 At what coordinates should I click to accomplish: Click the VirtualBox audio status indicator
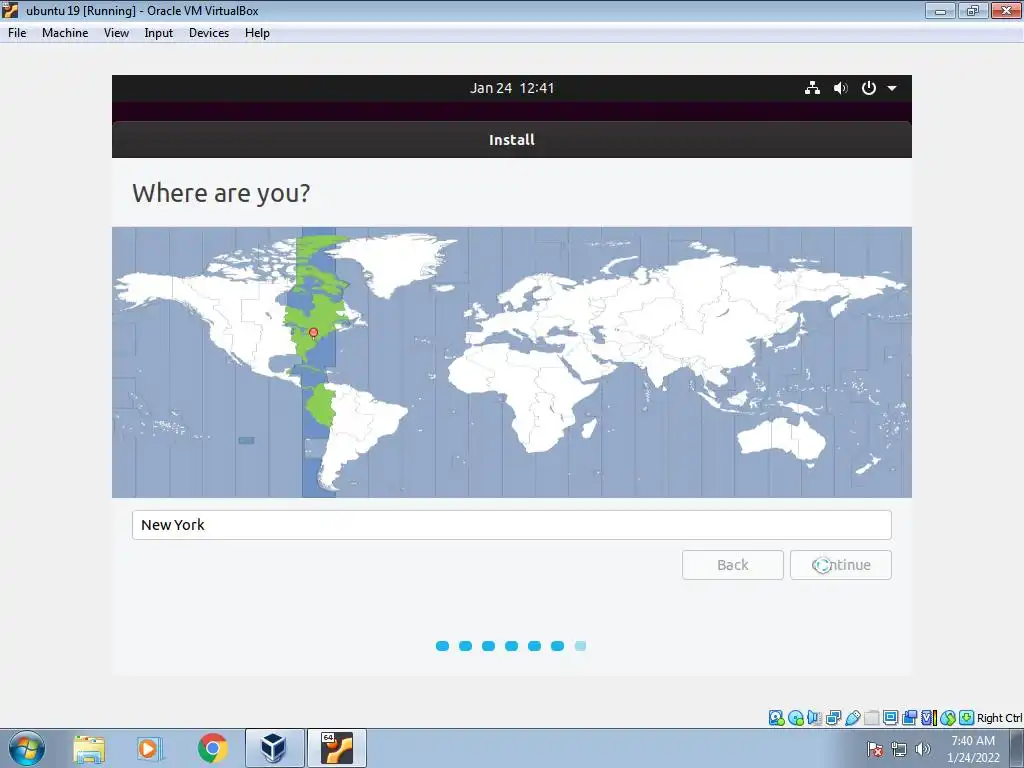(x=814, y=718)
